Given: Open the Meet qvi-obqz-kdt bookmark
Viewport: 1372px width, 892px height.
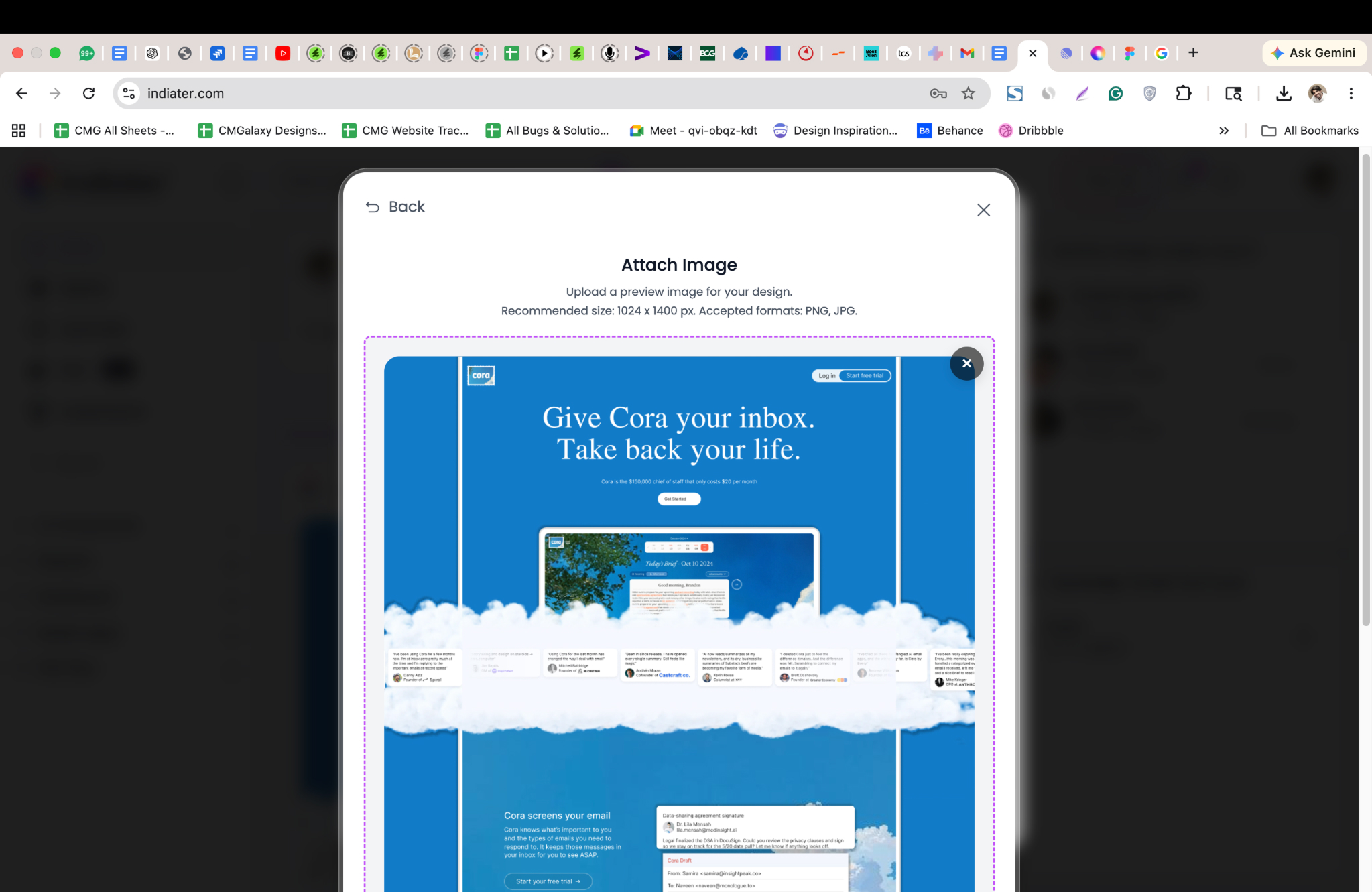Looking at the screenshot, I should point(693,131).
